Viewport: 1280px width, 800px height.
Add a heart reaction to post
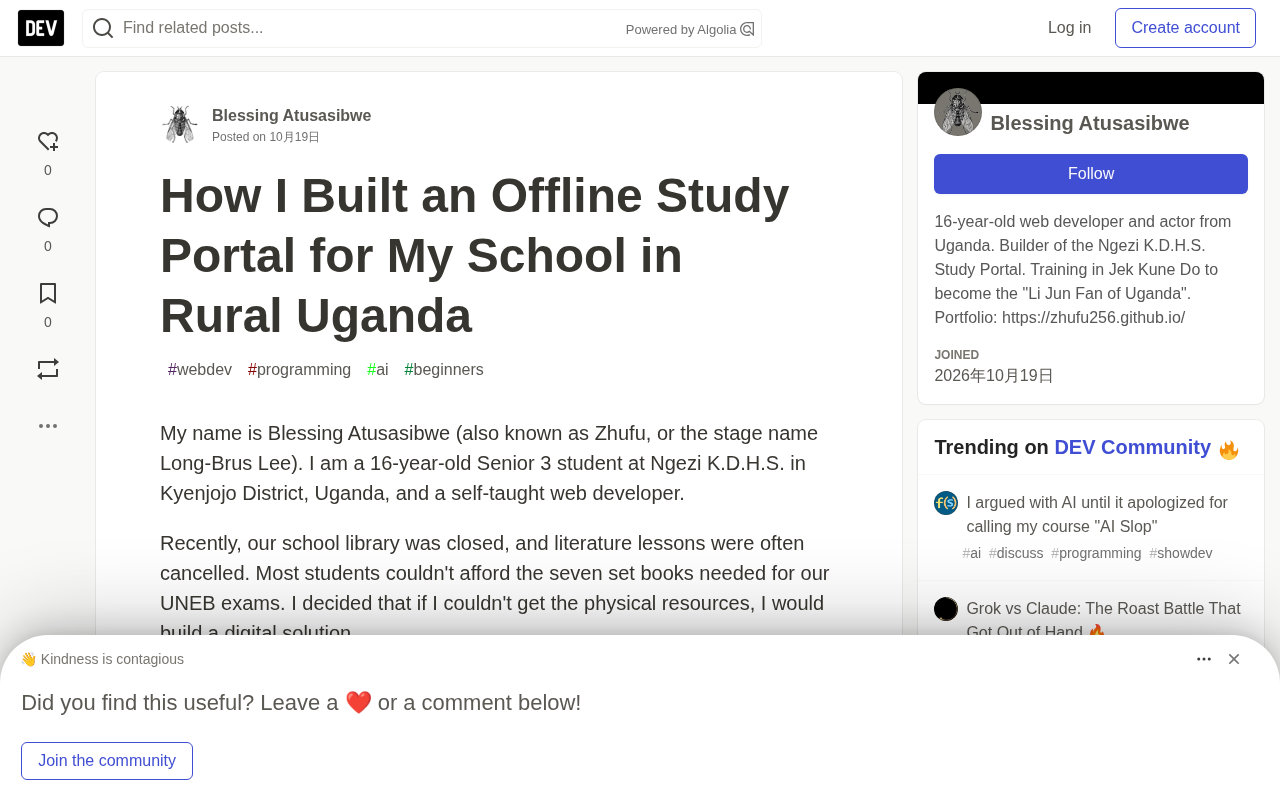coord(48,142)
